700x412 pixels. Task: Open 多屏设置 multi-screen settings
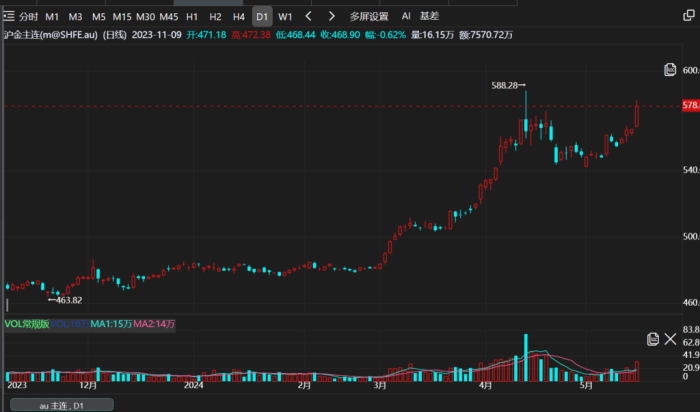(x=368, y=17)
